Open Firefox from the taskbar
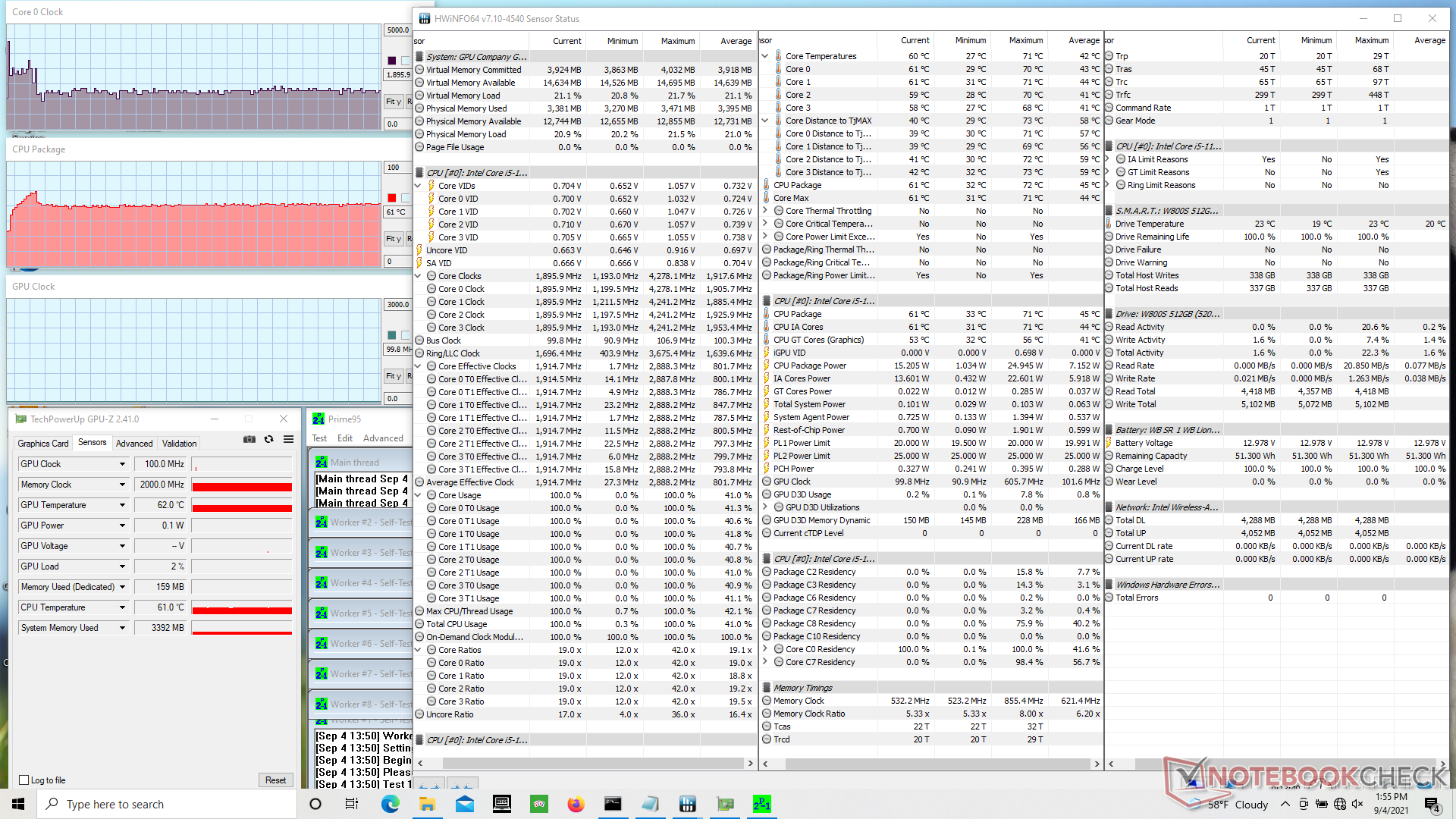Viewport: 1456px width, 819px height. 576,804
